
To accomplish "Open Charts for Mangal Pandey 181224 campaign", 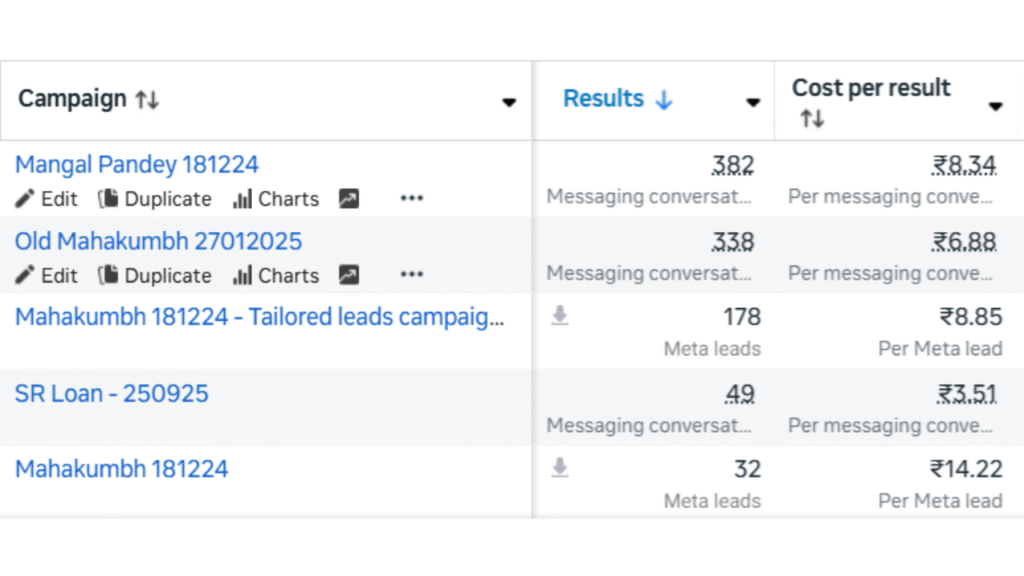I will (x=243, y=199).
